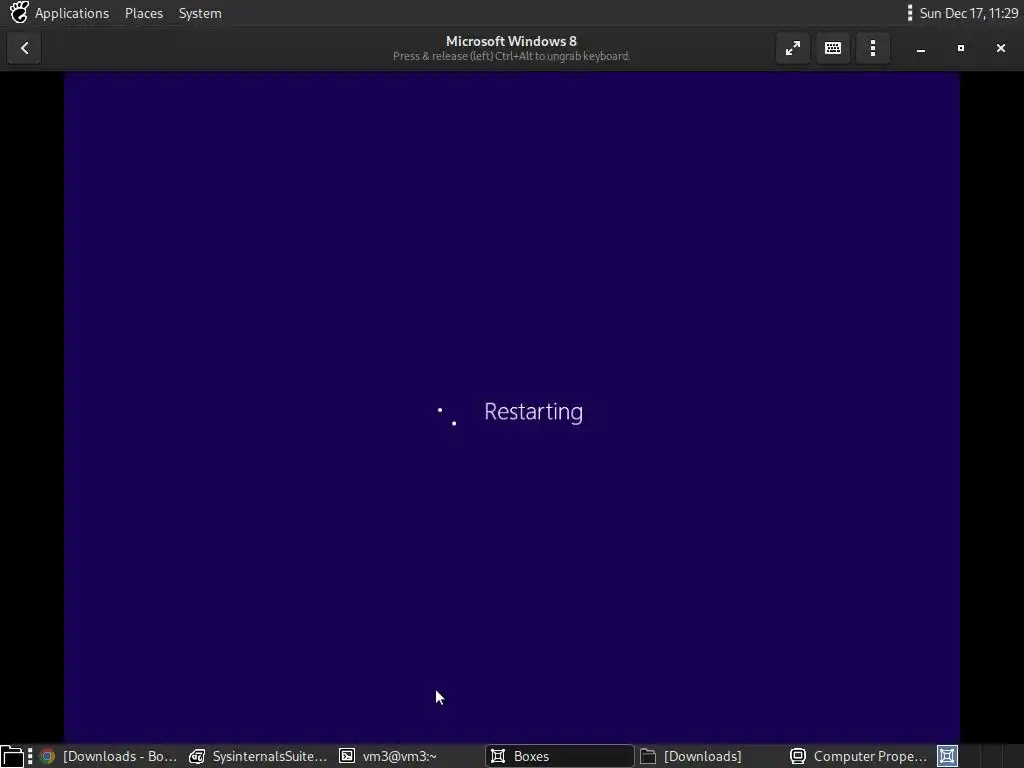Screen dimensions: 1024x768
Task: Enter fullscreen mode for the VM
Action: tap(793, 48)
